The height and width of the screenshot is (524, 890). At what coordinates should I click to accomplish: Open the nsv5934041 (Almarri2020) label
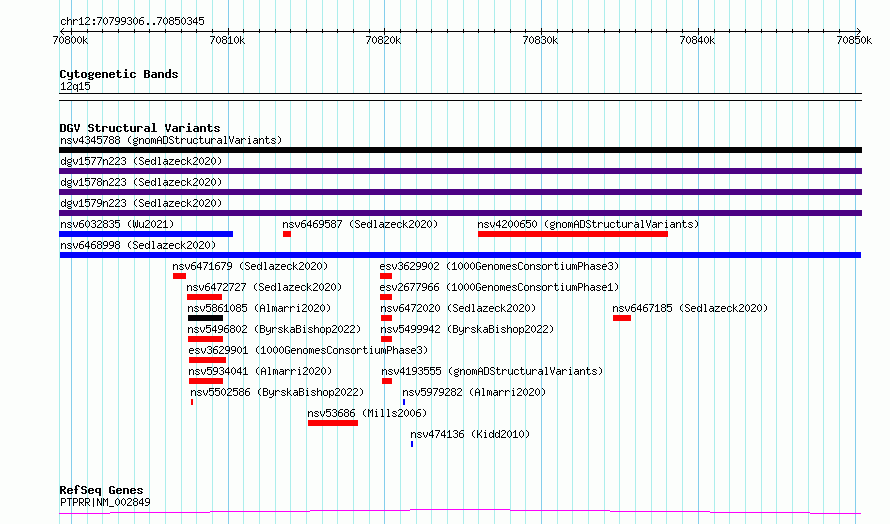[x=261, y=371]
